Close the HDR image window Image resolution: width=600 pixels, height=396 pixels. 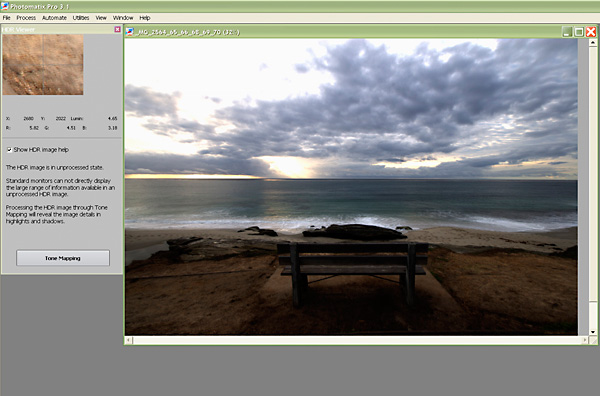[591, 32]
